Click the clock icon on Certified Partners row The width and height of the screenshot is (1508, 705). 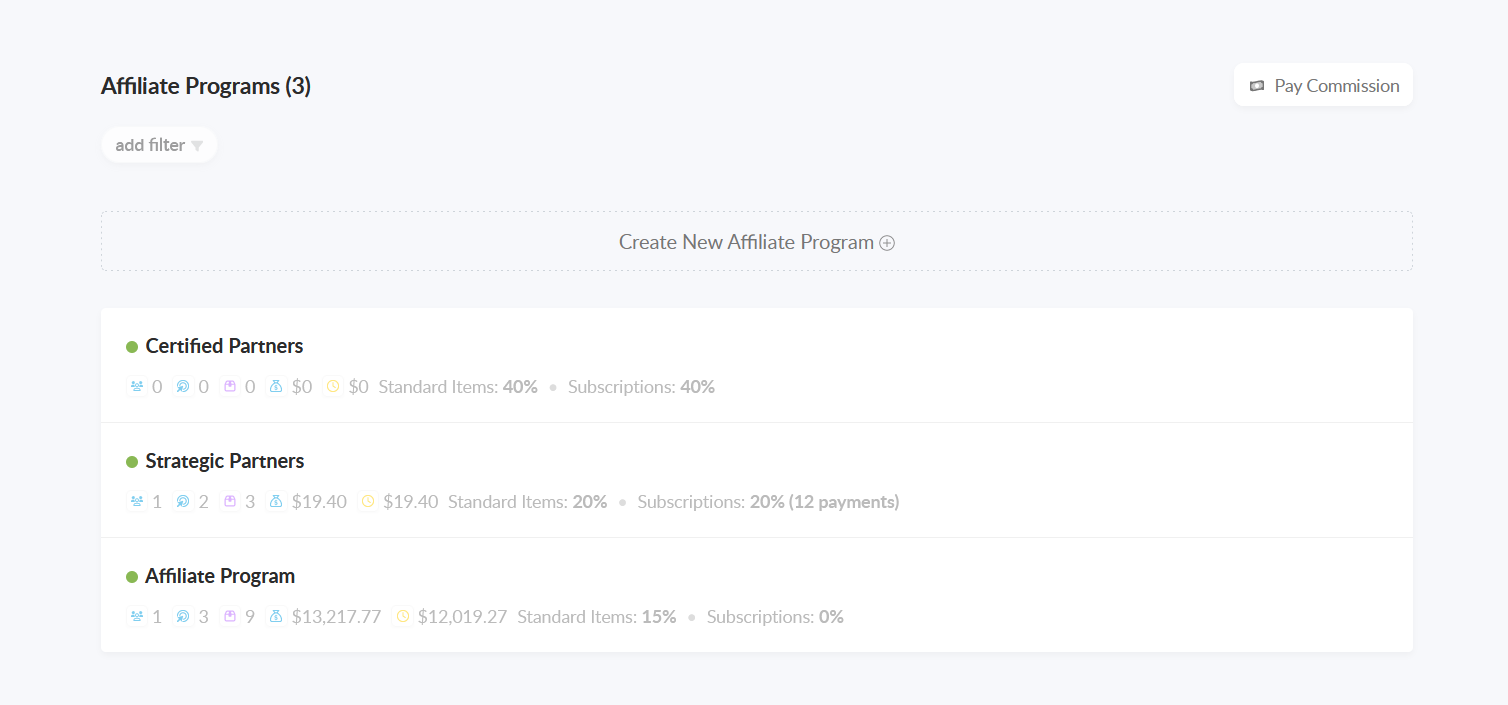(x=332, y=386)
